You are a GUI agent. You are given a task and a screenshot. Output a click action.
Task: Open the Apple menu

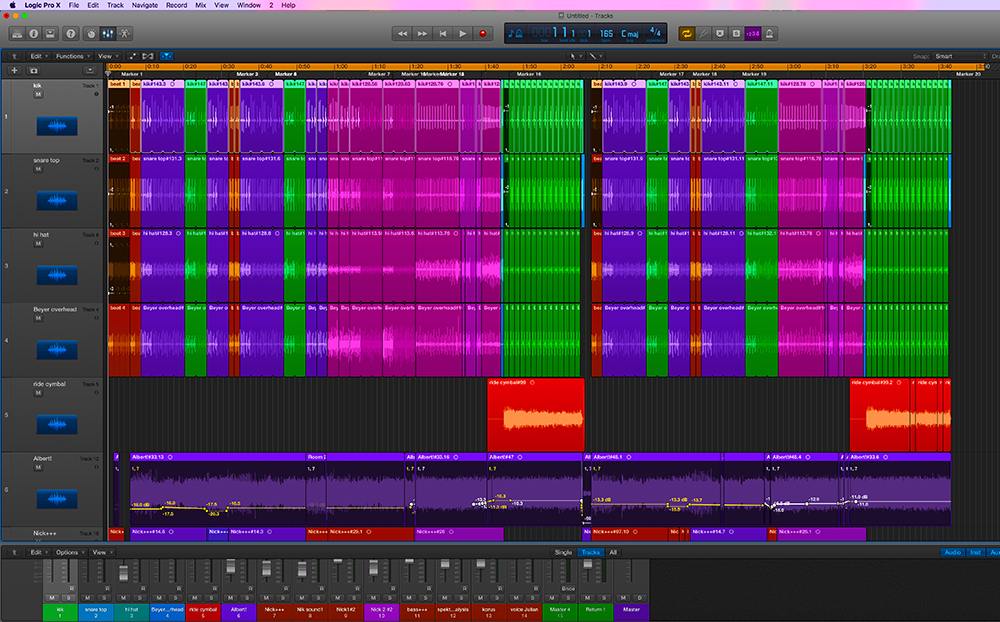(x=12, y=5)
